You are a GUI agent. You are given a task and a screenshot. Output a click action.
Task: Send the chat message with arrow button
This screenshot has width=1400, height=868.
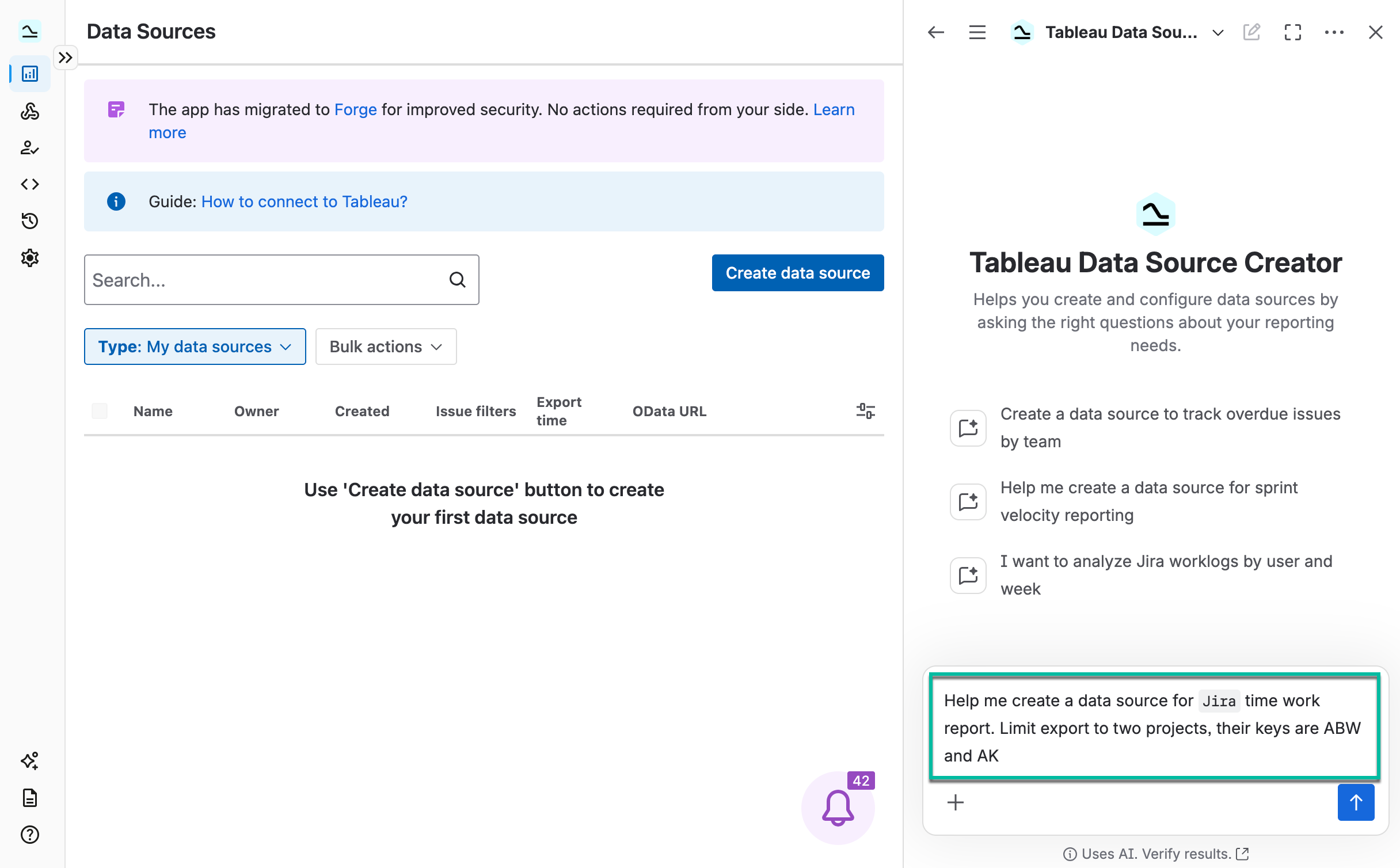coord(1356,802)
